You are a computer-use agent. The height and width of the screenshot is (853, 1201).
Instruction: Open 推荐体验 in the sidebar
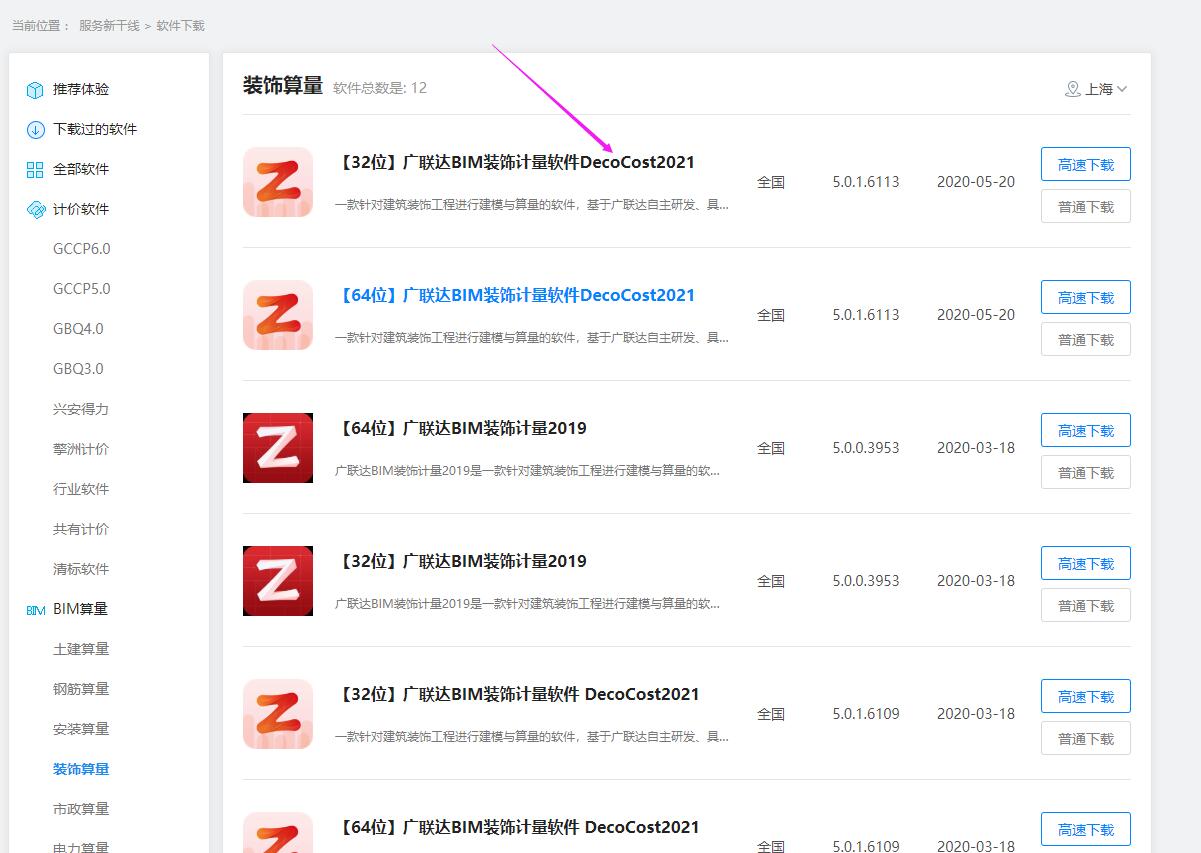[x=81, y=90]
